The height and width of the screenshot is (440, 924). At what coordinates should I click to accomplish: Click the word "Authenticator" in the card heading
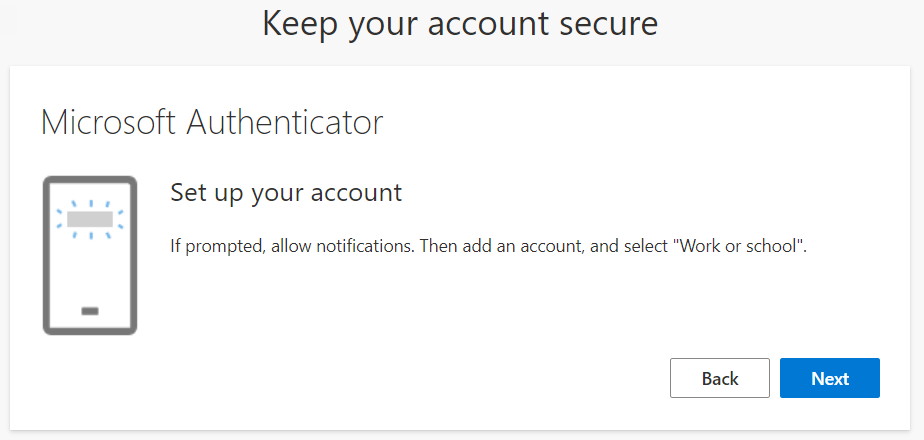(285, 123)
